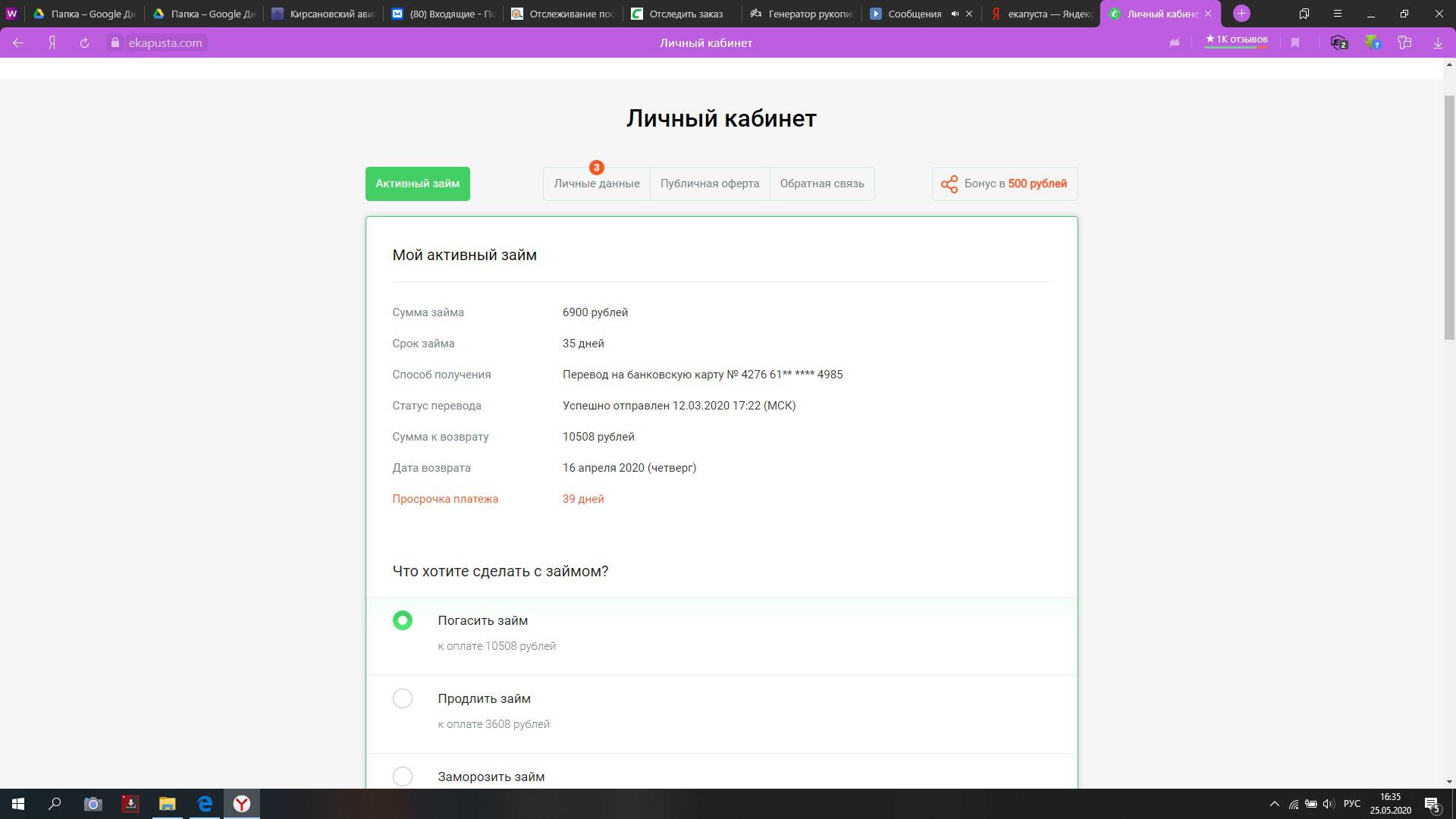Switch to the Кирсановский авиа tab
1456x819 pixels.
(323, 14)
